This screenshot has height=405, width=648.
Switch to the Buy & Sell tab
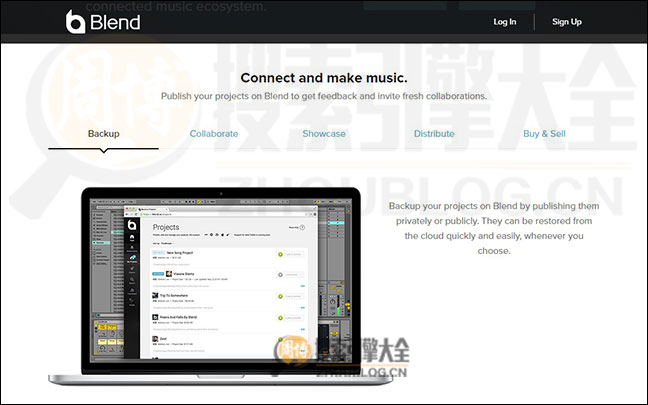544,134
